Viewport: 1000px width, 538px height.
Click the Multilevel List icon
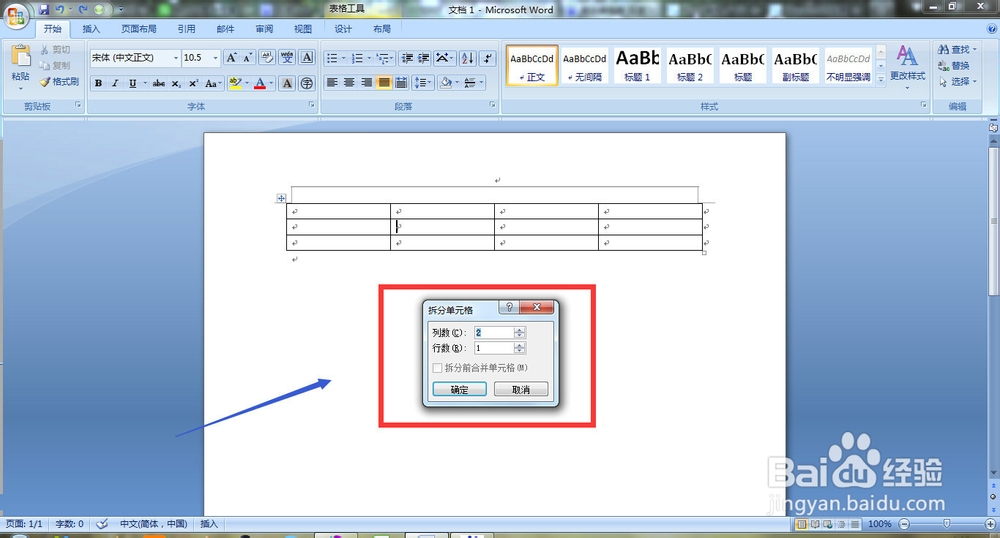[x=383, y=58]
